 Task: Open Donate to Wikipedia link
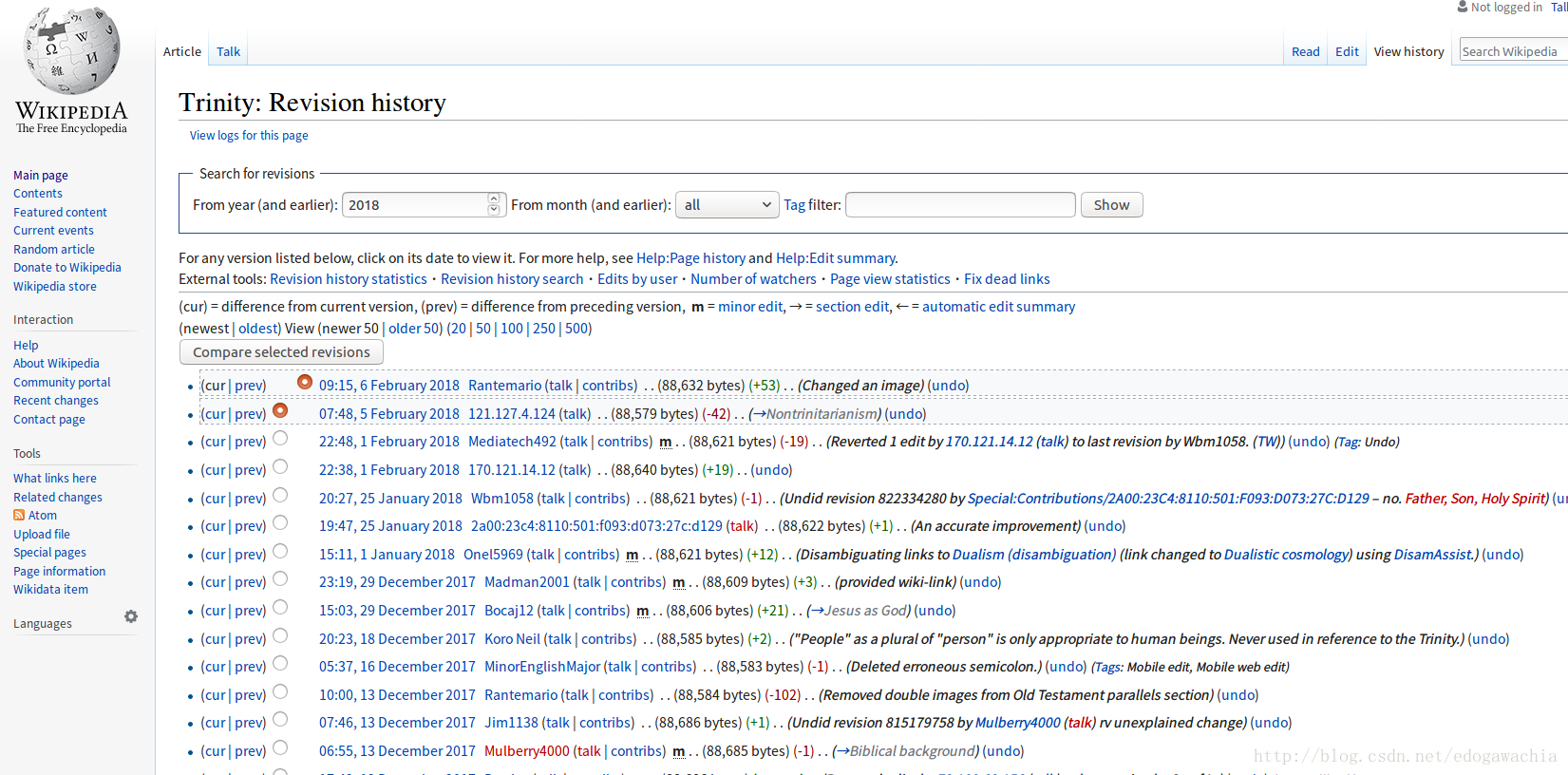67,267
